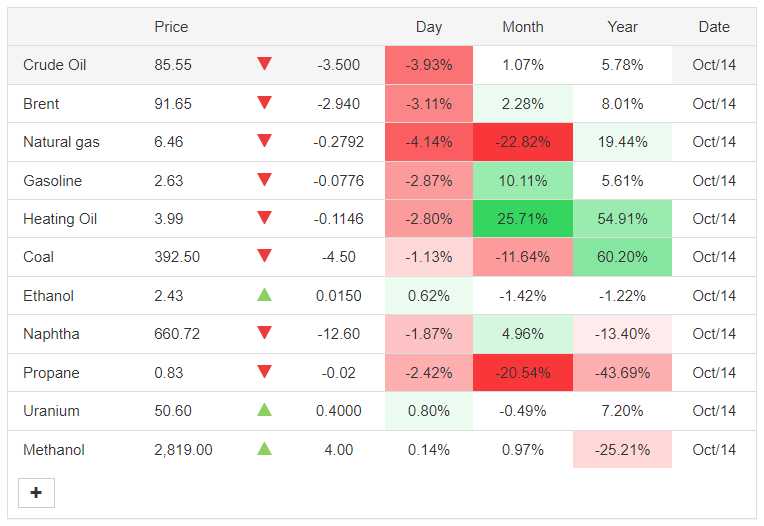Open the Crude Oil commodity link

55,65
